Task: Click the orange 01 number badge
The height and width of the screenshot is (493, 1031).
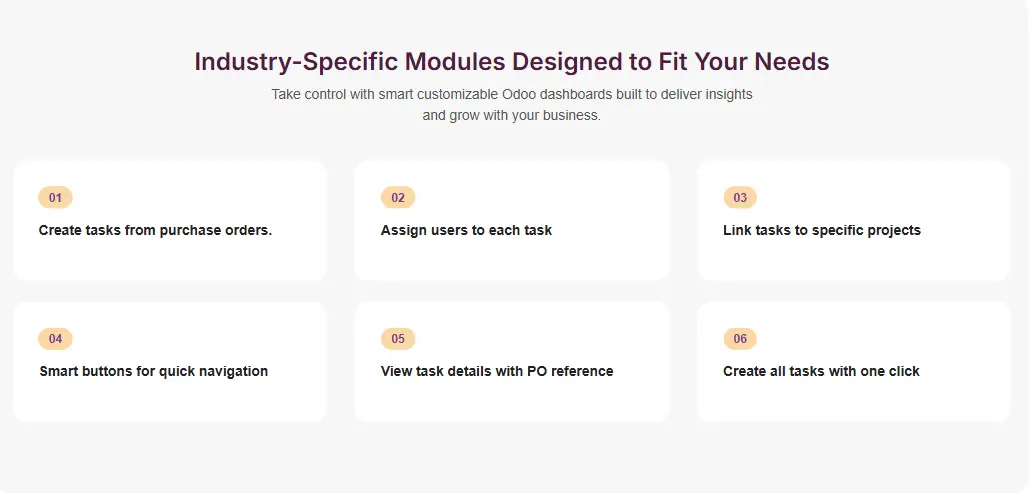Action: [55, 198]
